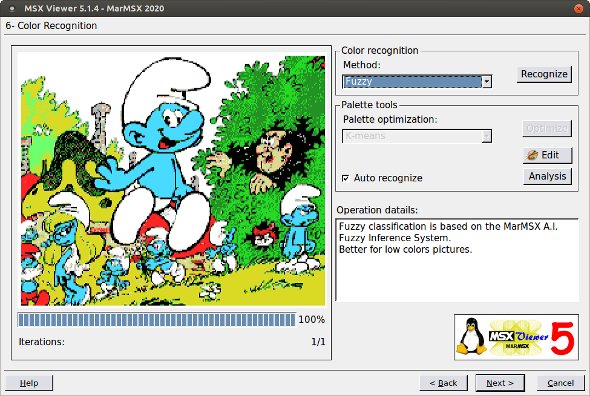Open the palette editor with Edit
The height and width of the screenshot is (396, 590).
click(x=547, y=155)
